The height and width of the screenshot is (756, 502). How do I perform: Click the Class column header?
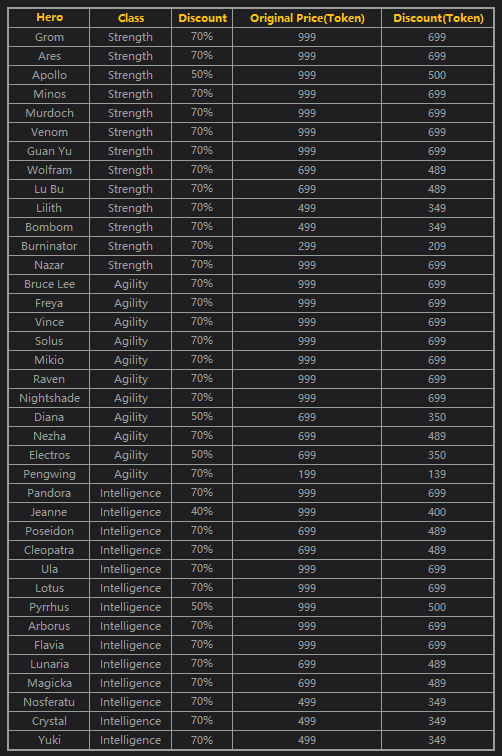click(131, 18)
